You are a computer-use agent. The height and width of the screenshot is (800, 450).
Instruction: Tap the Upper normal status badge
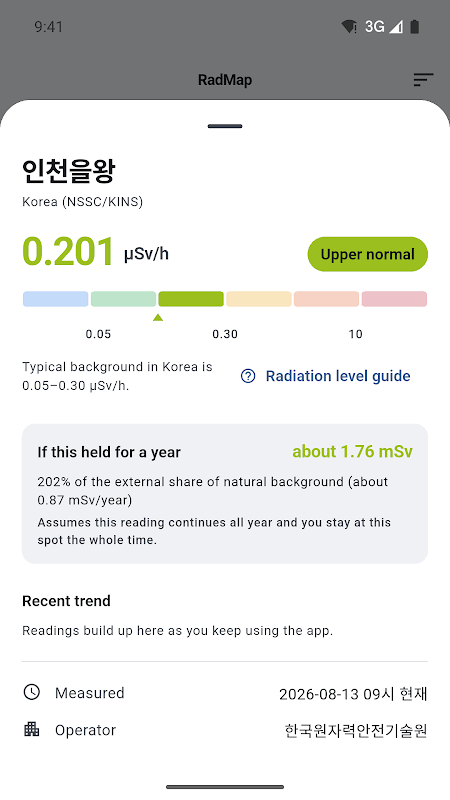tap(367, 254)
